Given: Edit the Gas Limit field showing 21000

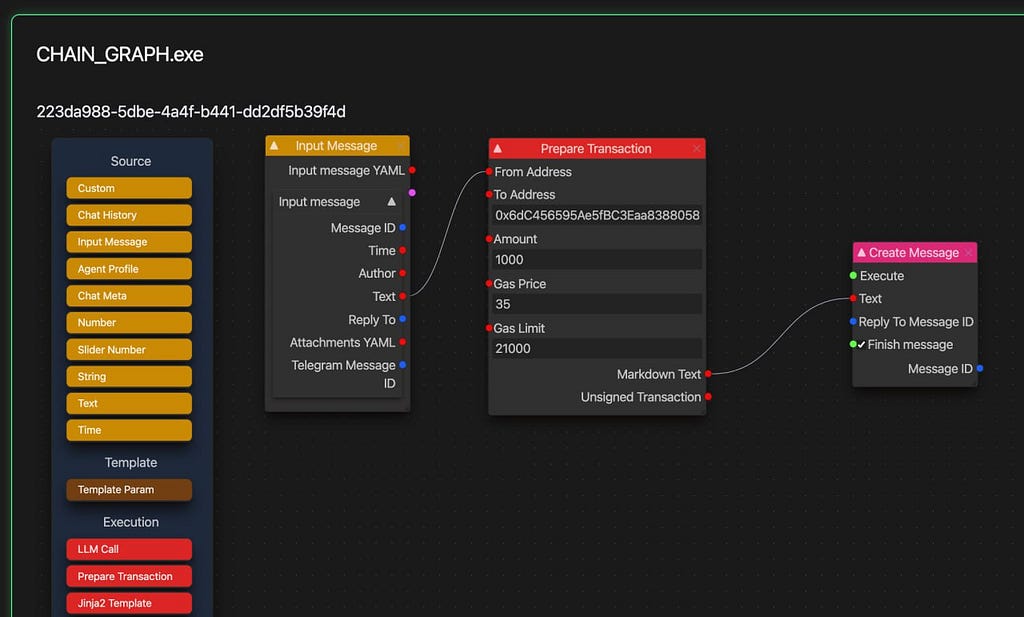Looking at the screenshot, I should (x=597, y=349).
